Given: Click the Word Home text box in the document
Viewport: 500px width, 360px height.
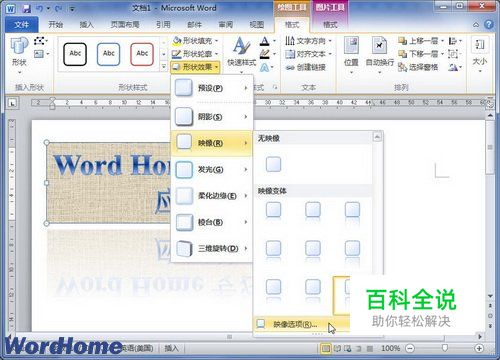Looking at the screenshot, I should coord(108,183).
